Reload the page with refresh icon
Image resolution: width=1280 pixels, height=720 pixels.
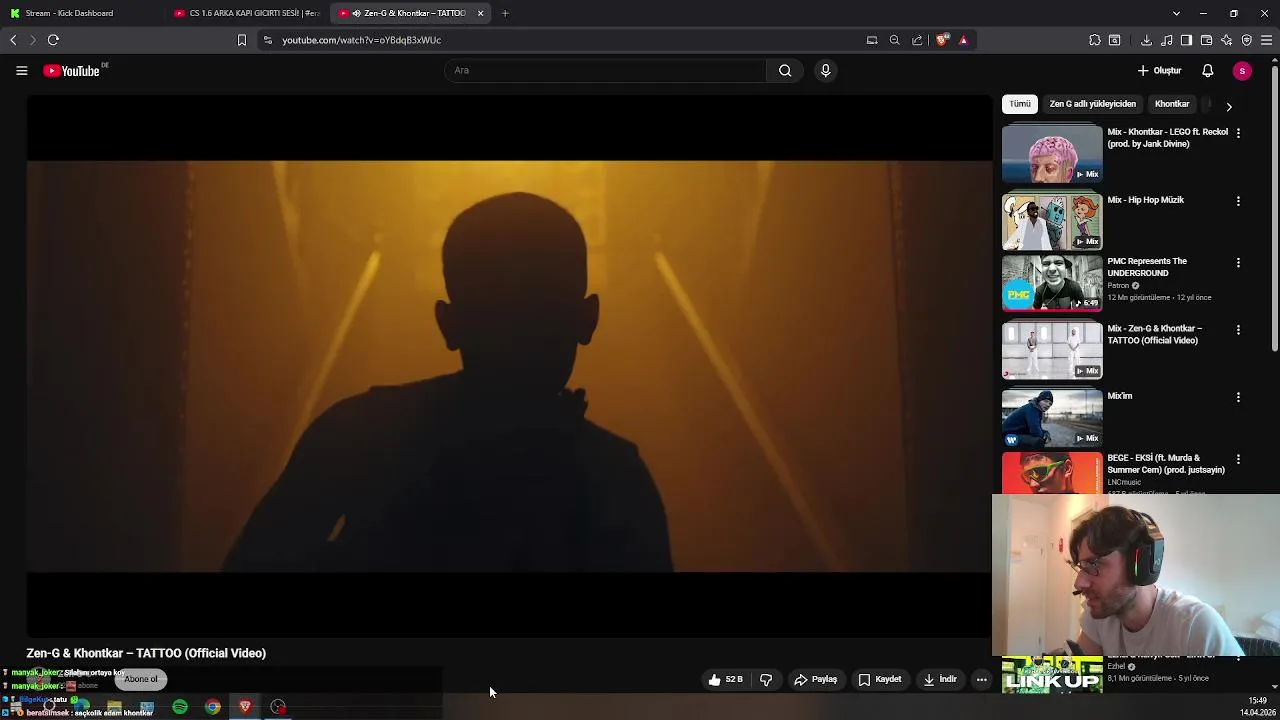pos(53,40)
